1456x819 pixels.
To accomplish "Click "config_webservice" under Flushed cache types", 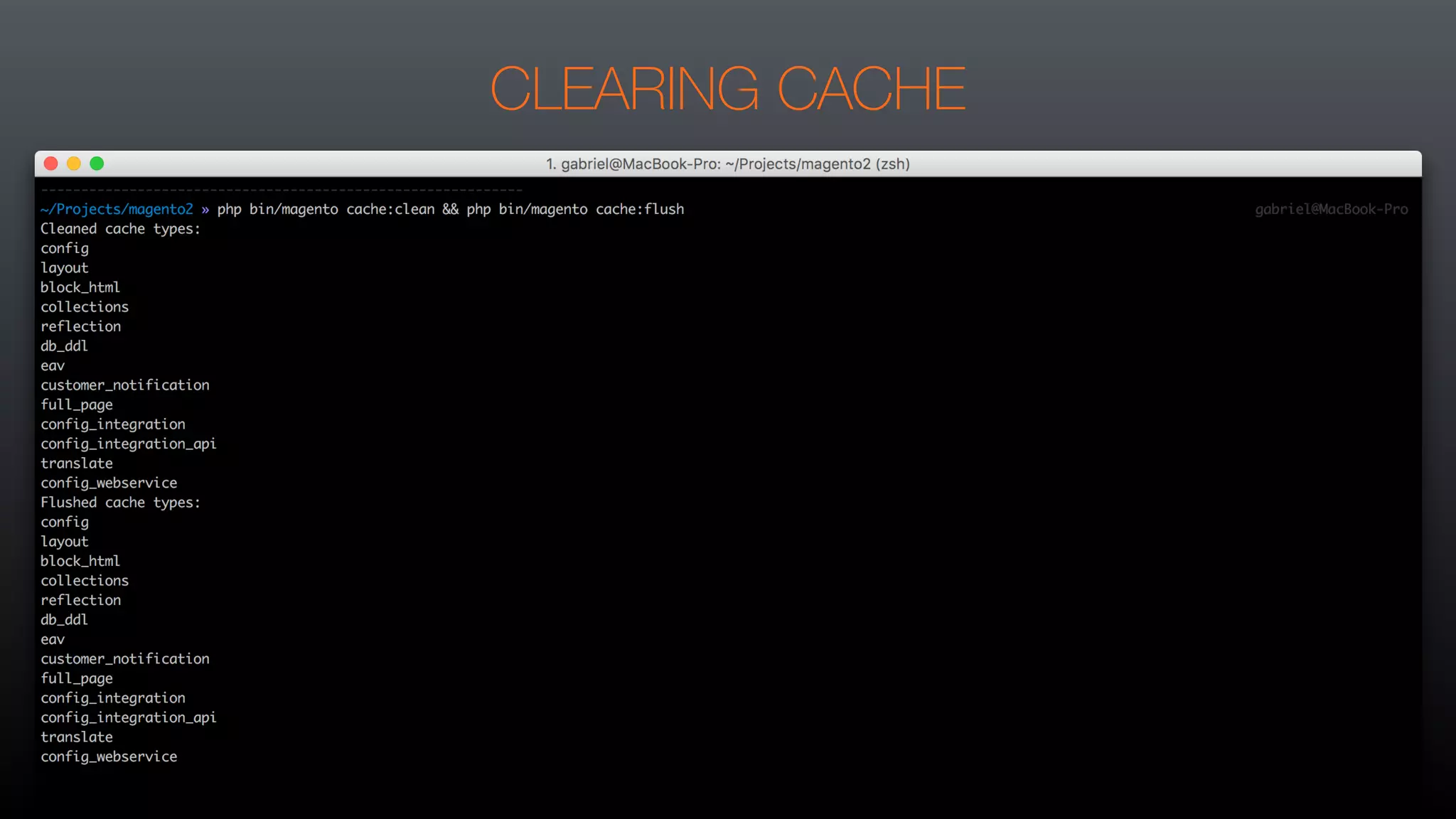I will pyautogui.click(x=109, y=756).
